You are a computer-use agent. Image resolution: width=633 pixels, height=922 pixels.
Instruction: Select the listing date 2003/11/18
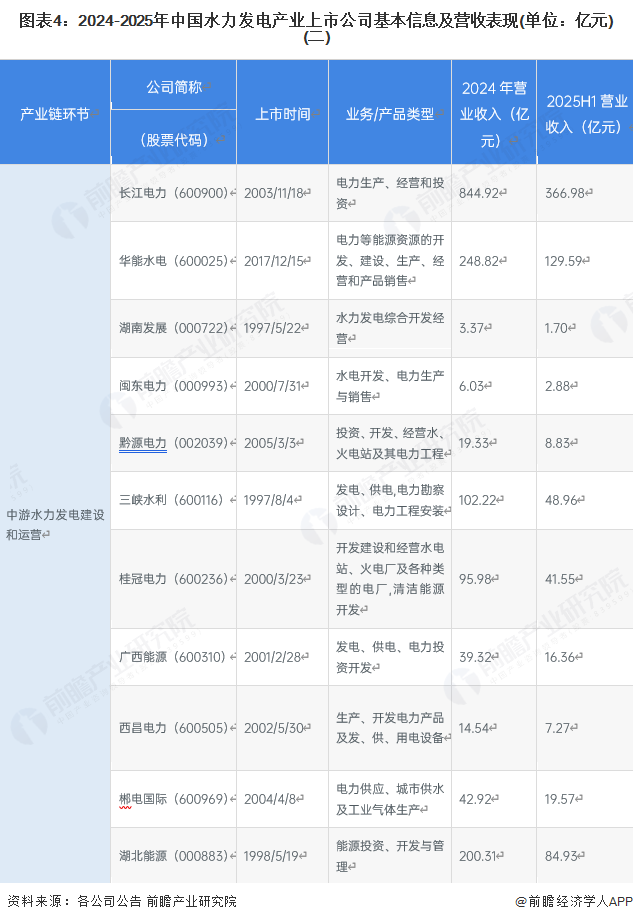pyautogui.click(x=274, y=193)
